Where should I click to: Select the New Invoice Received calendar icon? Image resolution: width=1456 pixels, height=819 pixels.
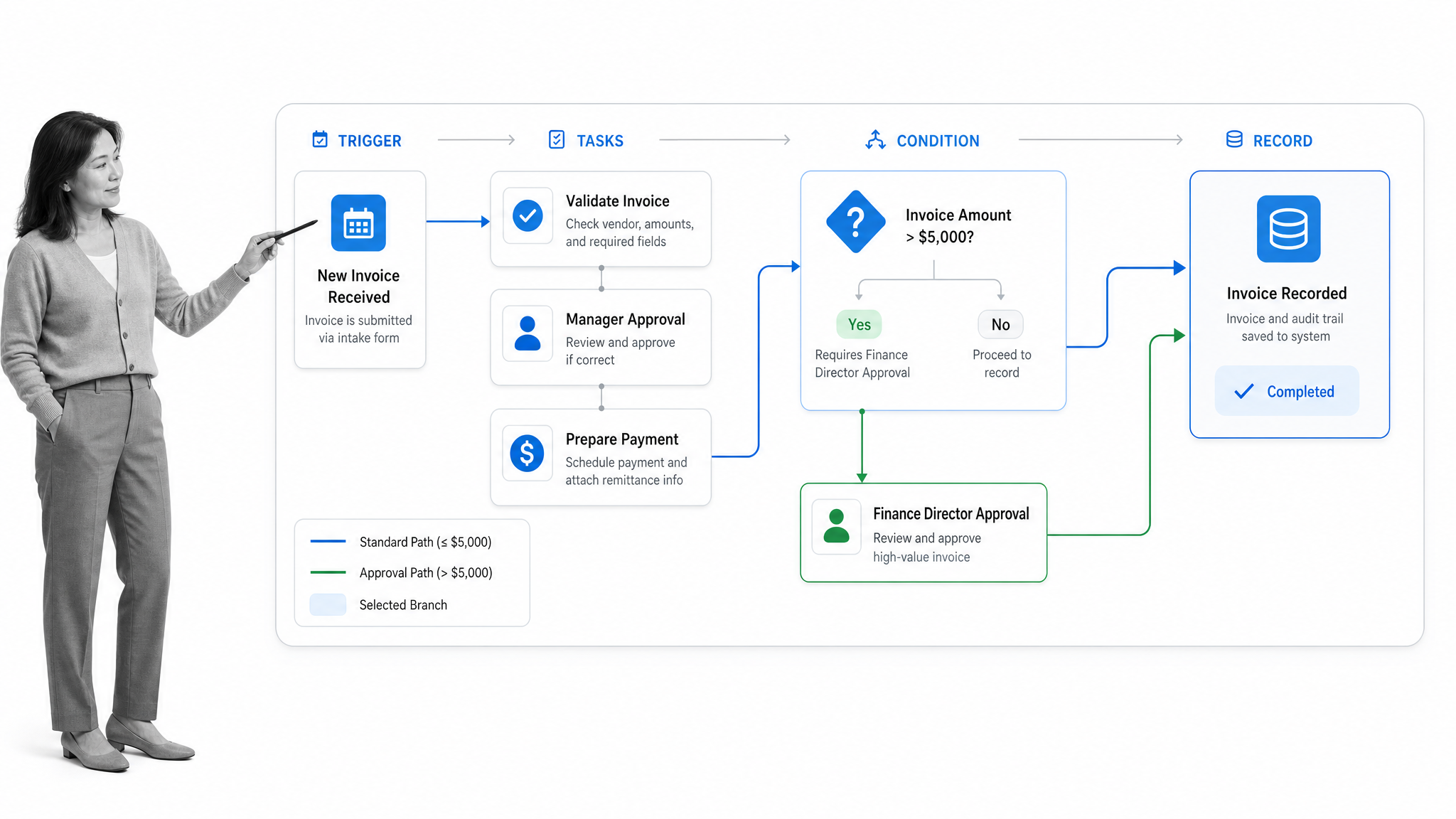tap(358, 223)
